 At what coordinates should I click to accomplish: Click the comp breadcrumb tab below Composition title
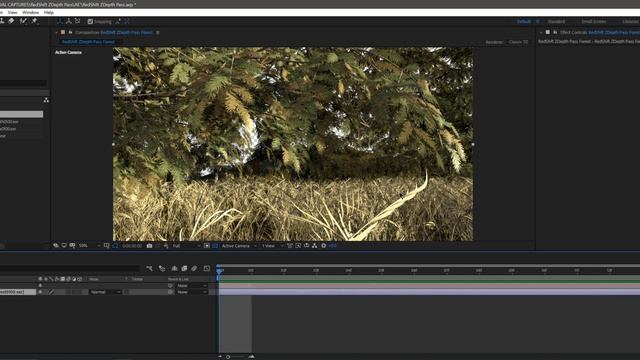coord(88,42)
